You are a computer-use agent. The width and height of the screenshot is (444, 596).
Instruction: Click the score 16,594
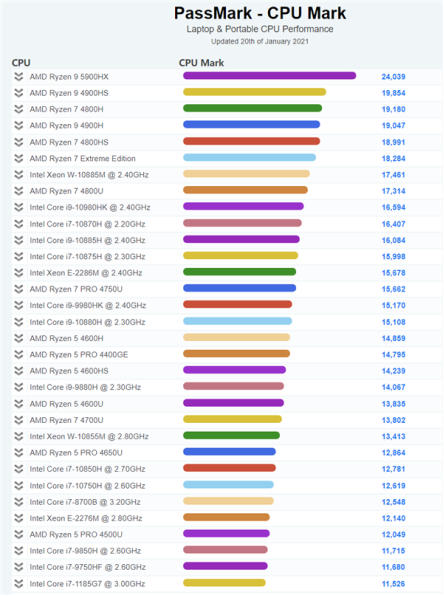pyautogui.click(x=393, y=208)
